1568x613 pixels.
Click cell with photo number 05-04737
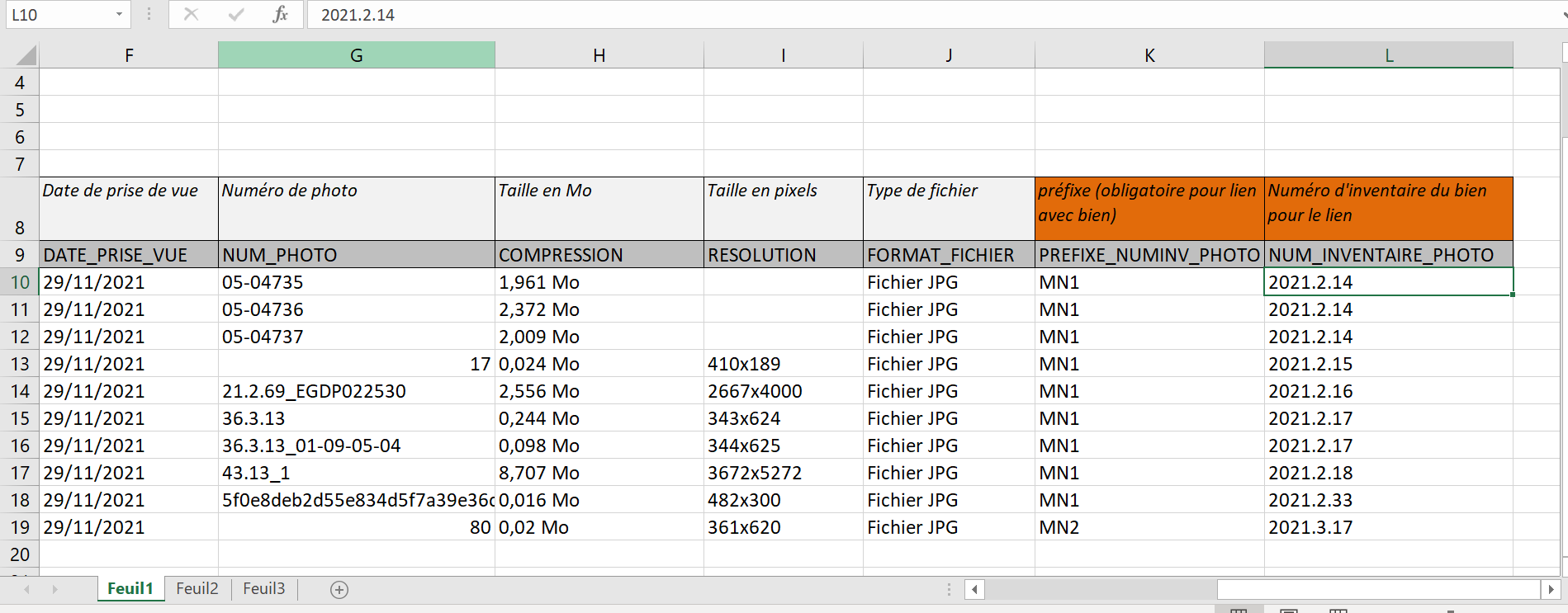point(357,337)
